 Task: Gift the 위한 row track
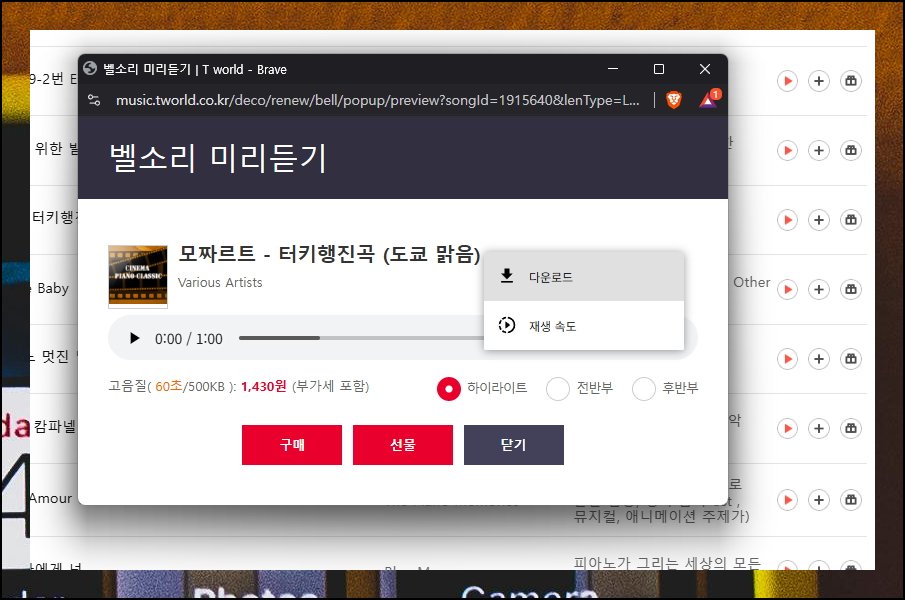pos(851,151)
